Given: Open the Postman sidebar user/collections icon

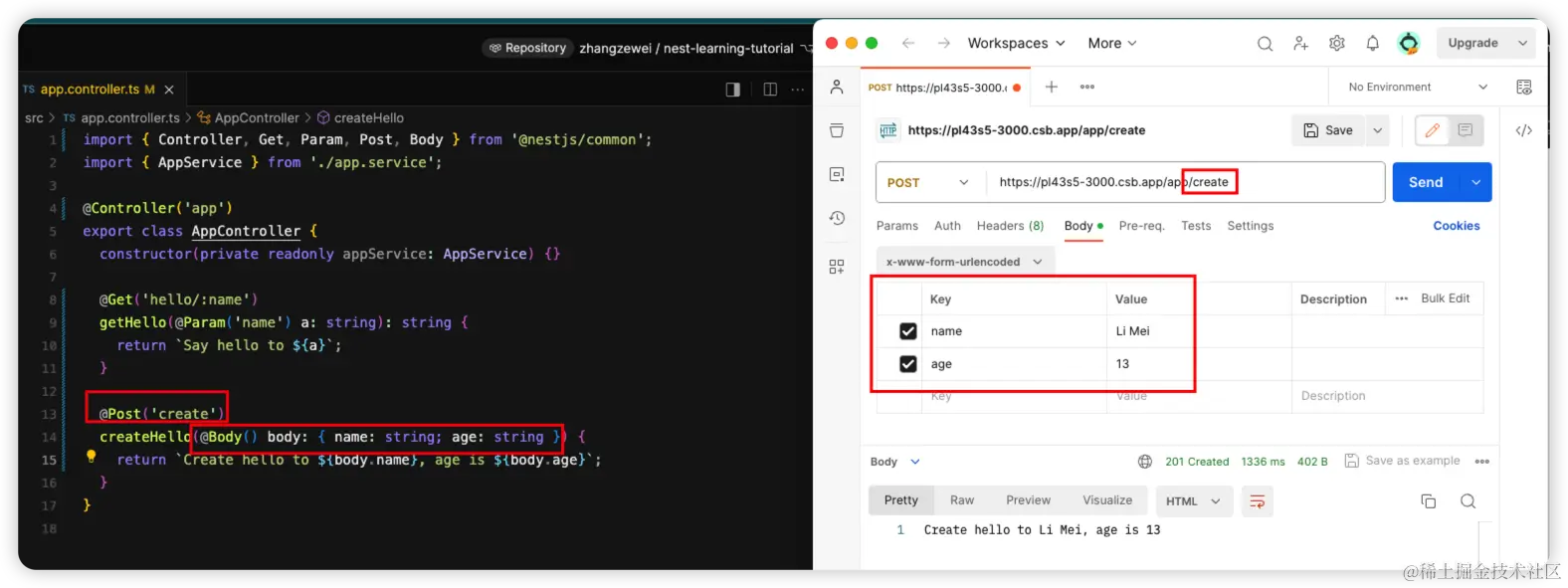Looking at the screenshot, I should coord(837,87).
